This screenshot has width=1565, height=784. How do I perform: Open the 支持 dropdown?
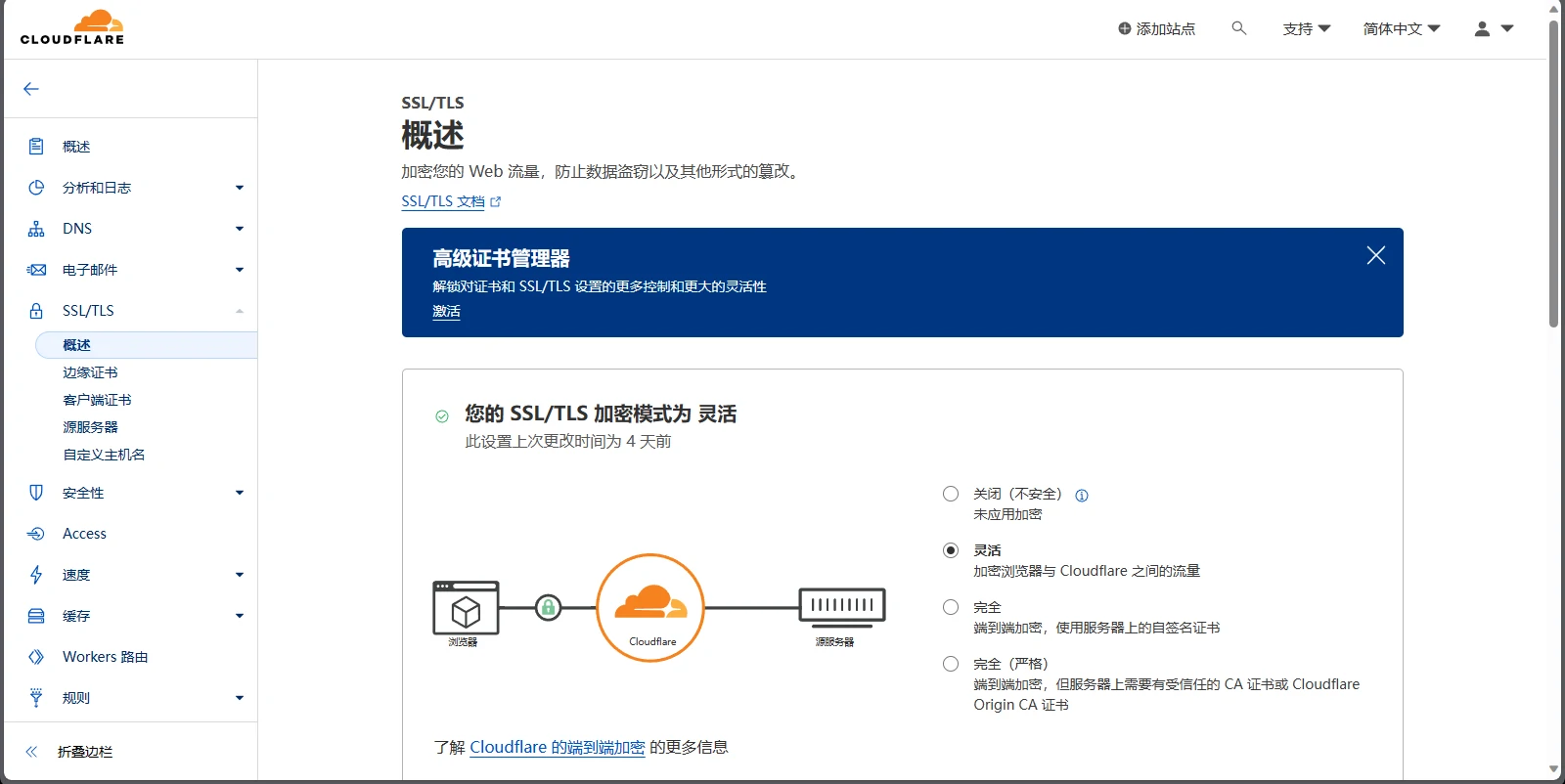click(1307, 28)
